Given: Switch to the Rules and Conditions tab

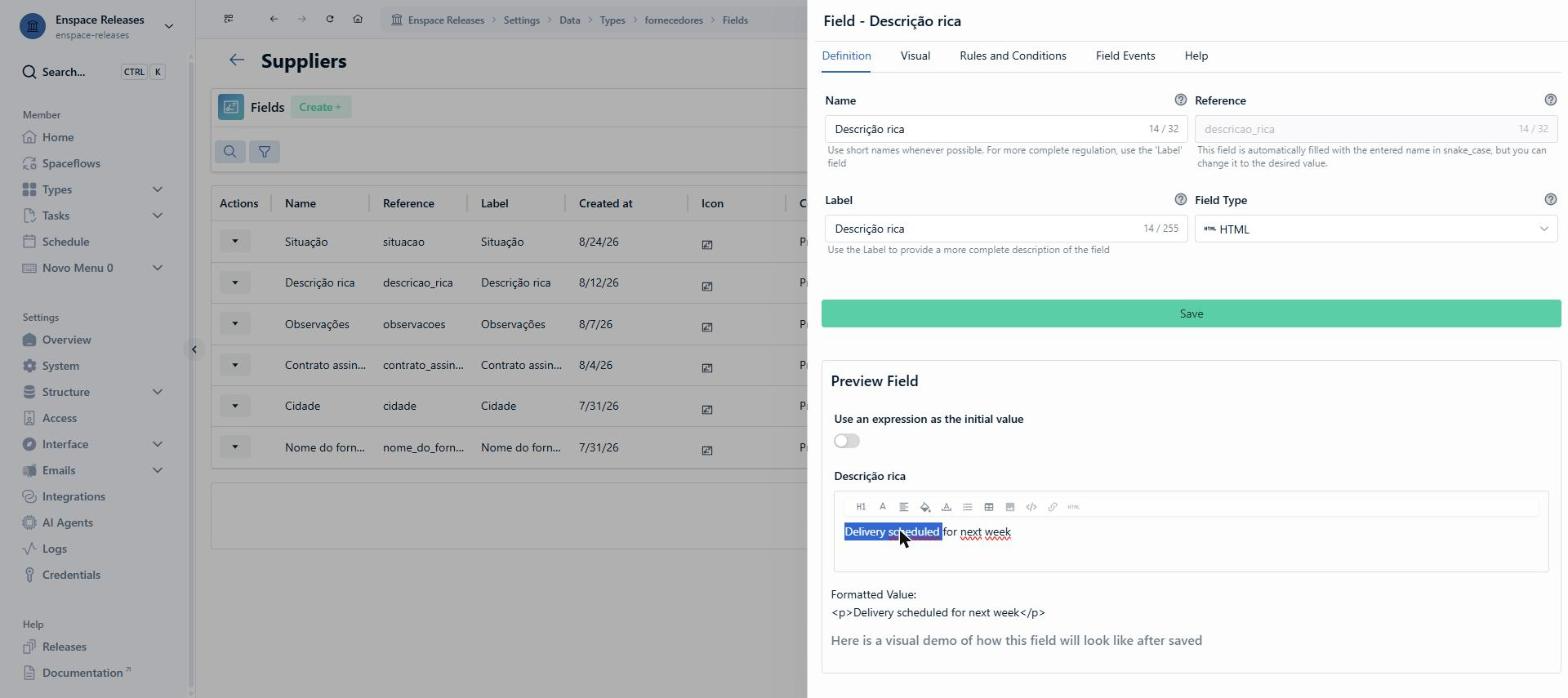Looking at the screenshot, I should click(x=1013, y=56).
